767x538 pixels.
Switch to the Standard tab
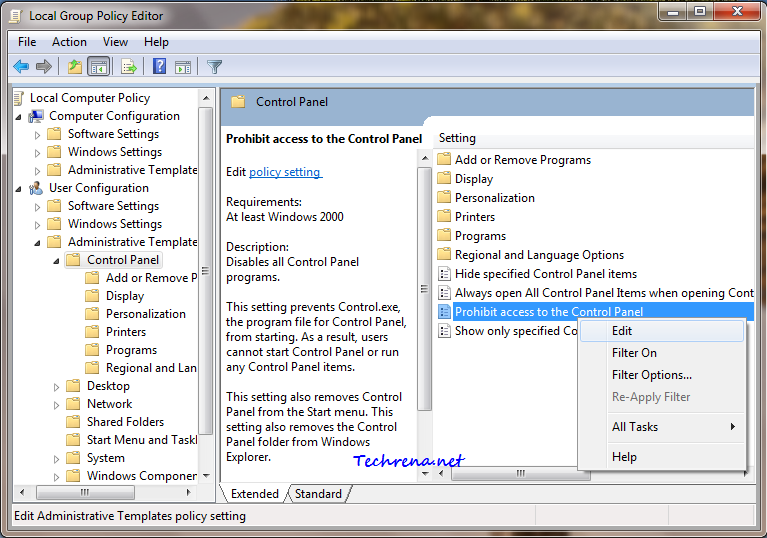[318, 494]
